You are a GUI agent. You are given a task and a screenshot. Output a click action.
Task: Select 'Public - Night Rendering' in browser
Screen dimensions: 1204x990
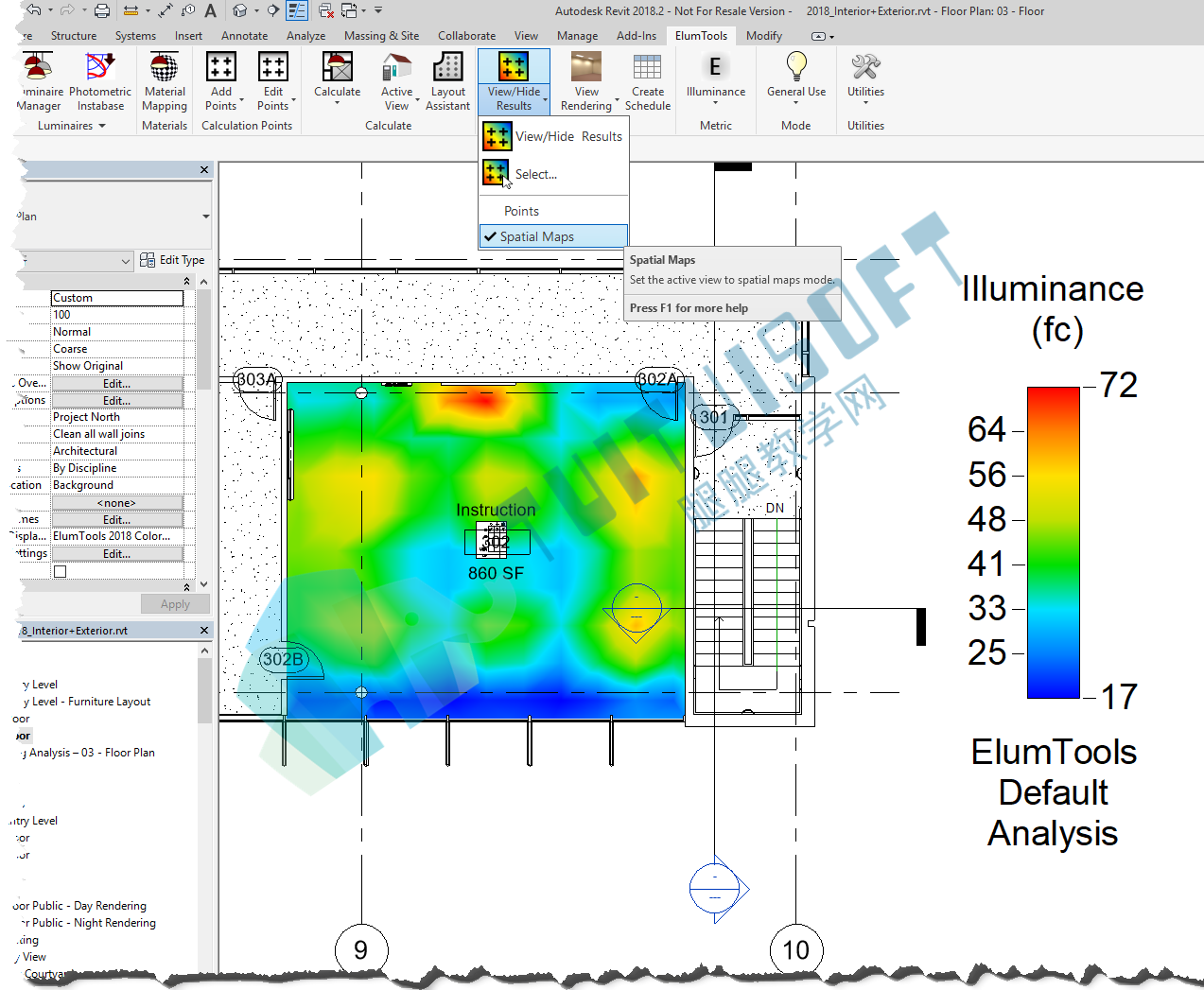[x=94, y=923]
